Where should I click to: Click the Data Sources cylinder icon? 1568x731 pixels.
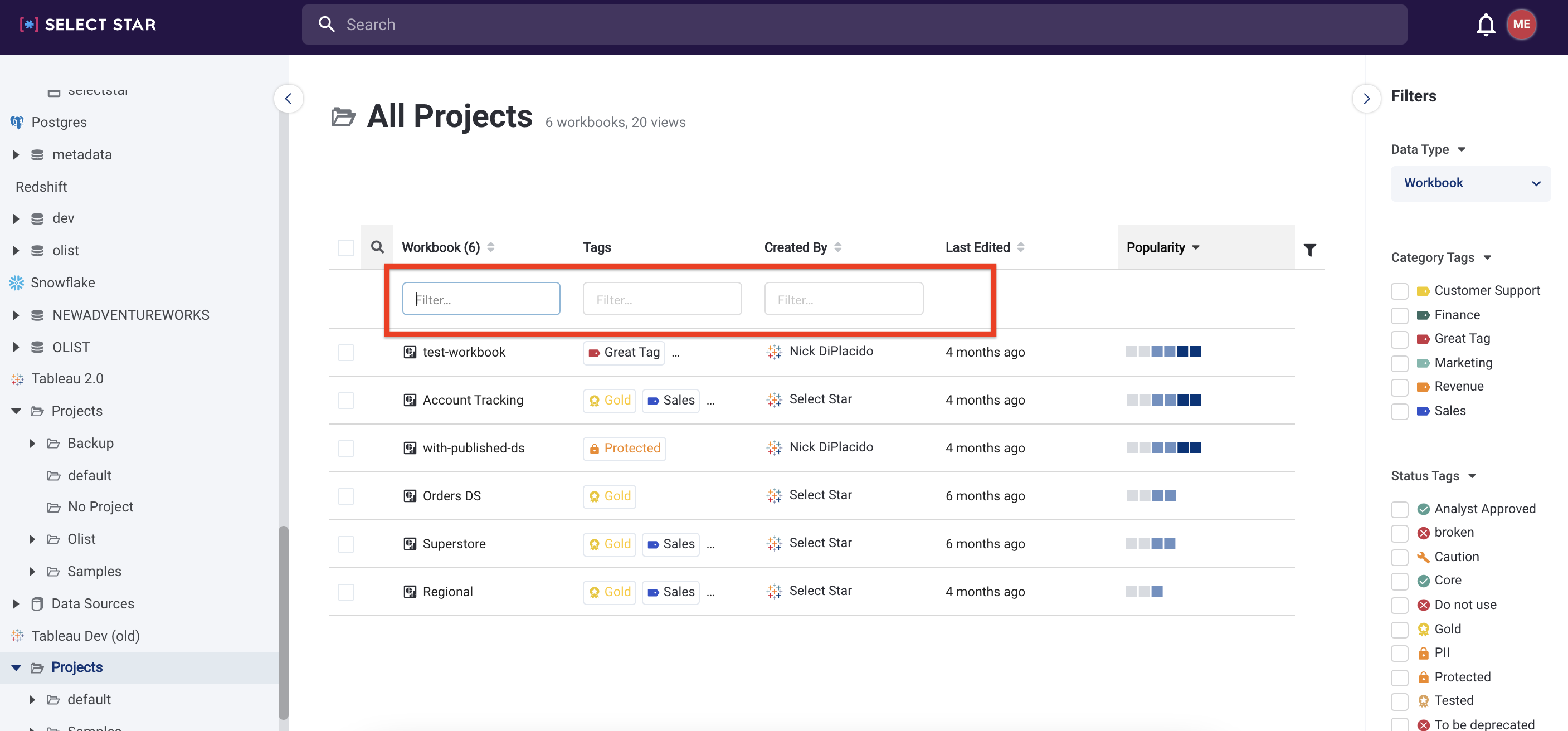[37, 604]
